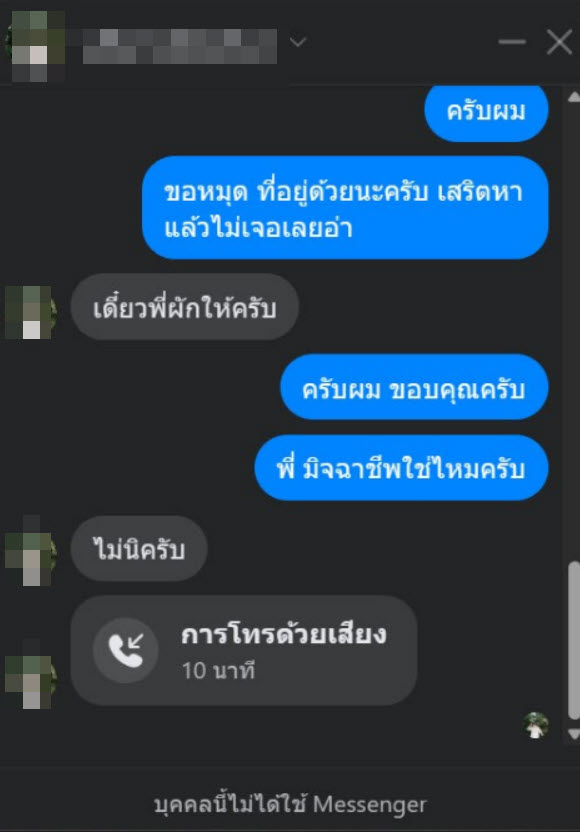
Task: Select the 'ครับผม' message bubble at top
Action: pos(486,111)
